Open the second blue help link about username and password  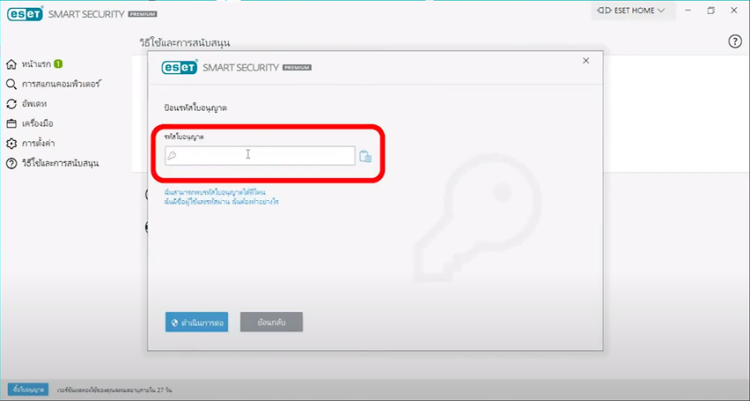pos(221,202)
